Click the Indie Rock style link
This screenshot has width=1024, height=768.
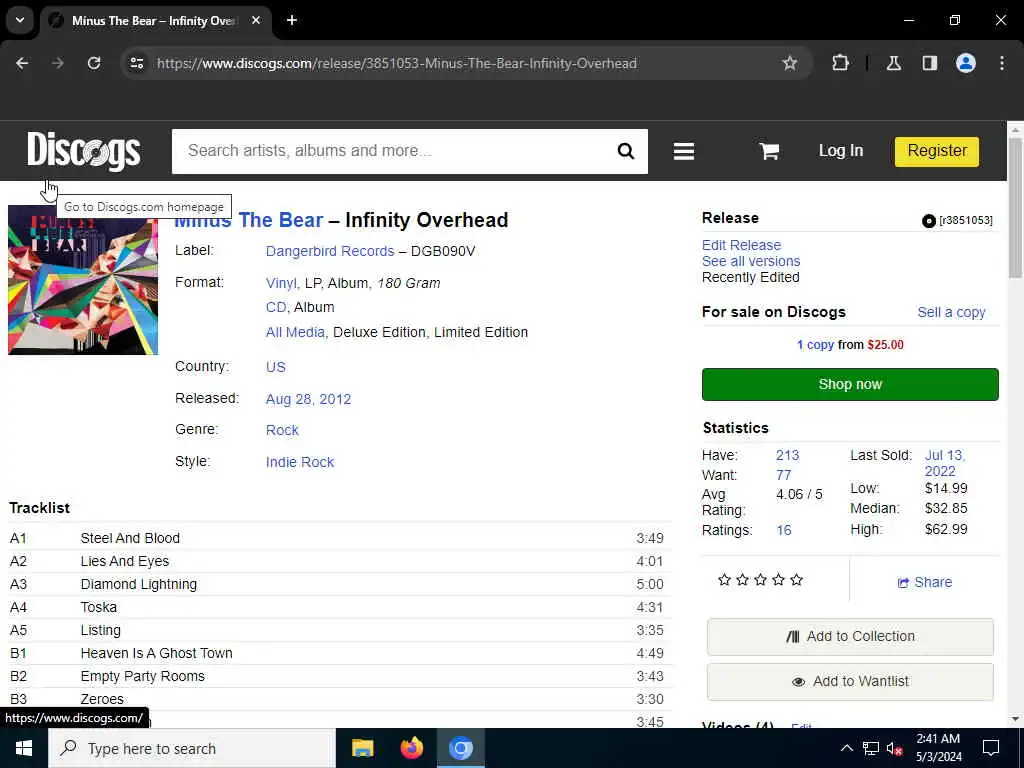pos(300,462)
